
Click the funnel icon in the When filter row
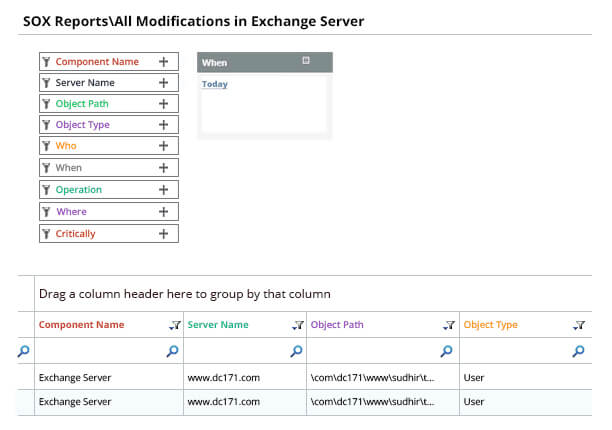click(46, 168)
